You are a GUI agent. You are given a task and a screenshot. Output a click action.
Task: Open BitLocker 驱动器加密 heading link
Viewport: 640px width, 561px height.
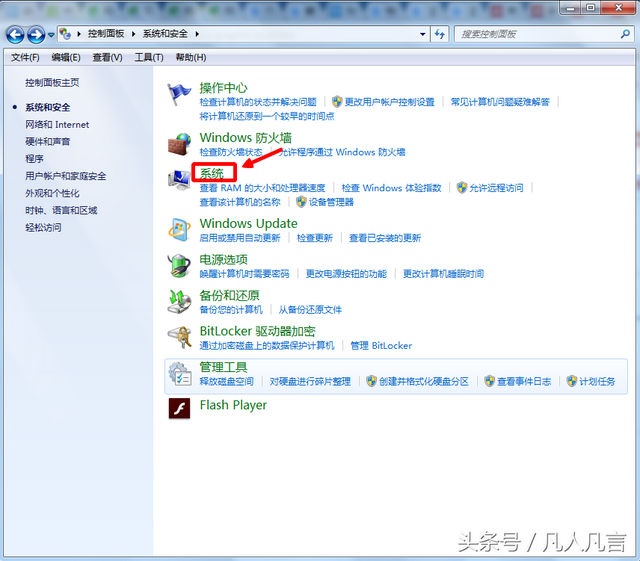pos(257,331)
